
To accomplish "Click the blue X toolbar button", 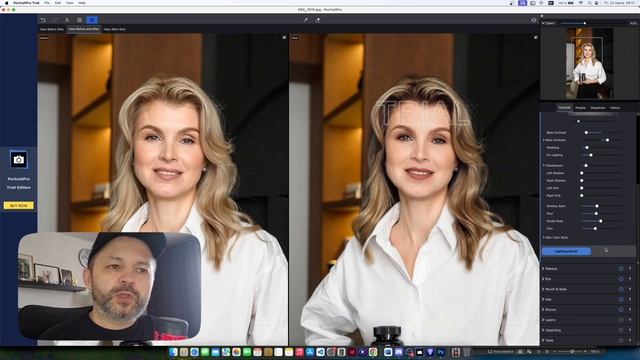I will (92, 20).
